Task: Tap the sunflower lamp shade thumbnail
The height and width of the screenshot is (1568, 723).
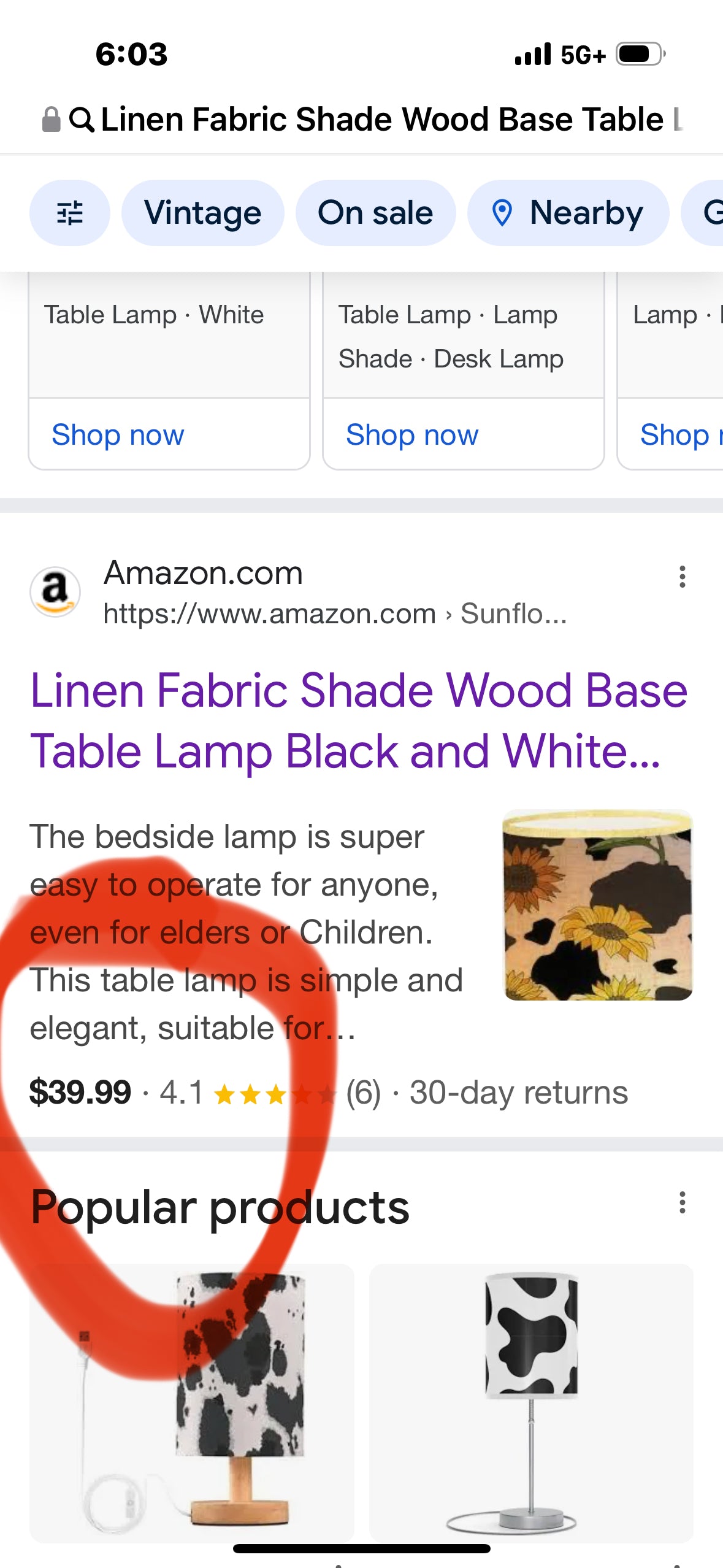Action: (x=598, y=905)
